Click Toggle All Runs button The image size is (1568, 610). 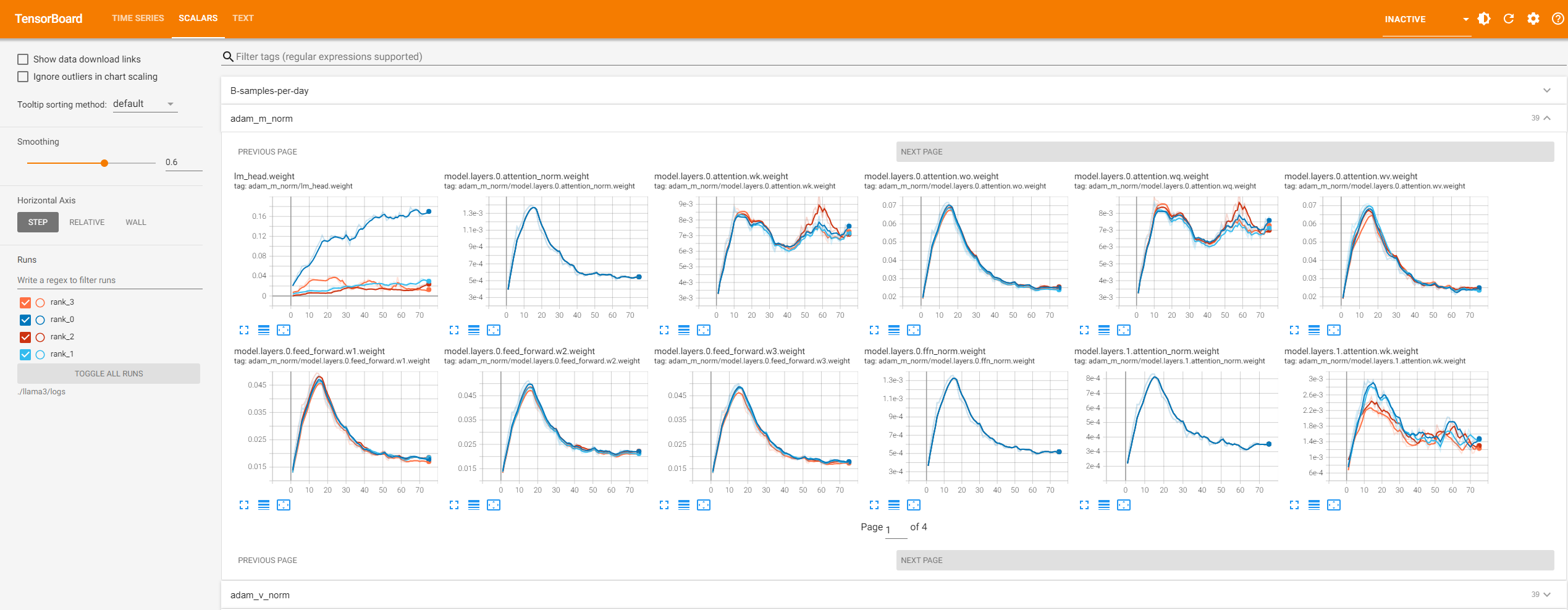(109, 373)
